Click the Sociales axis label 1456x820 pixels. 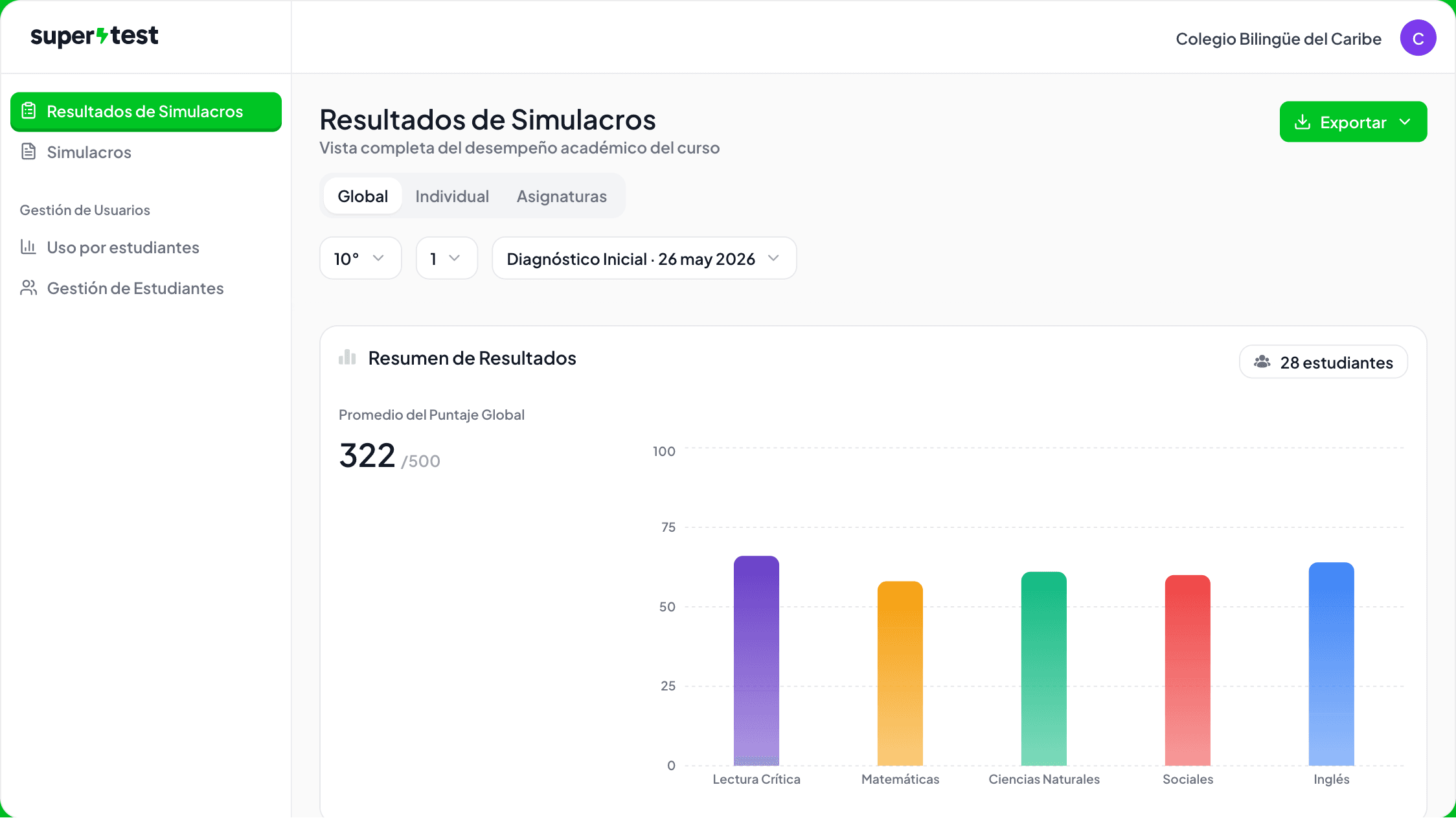pos(1188,779)
